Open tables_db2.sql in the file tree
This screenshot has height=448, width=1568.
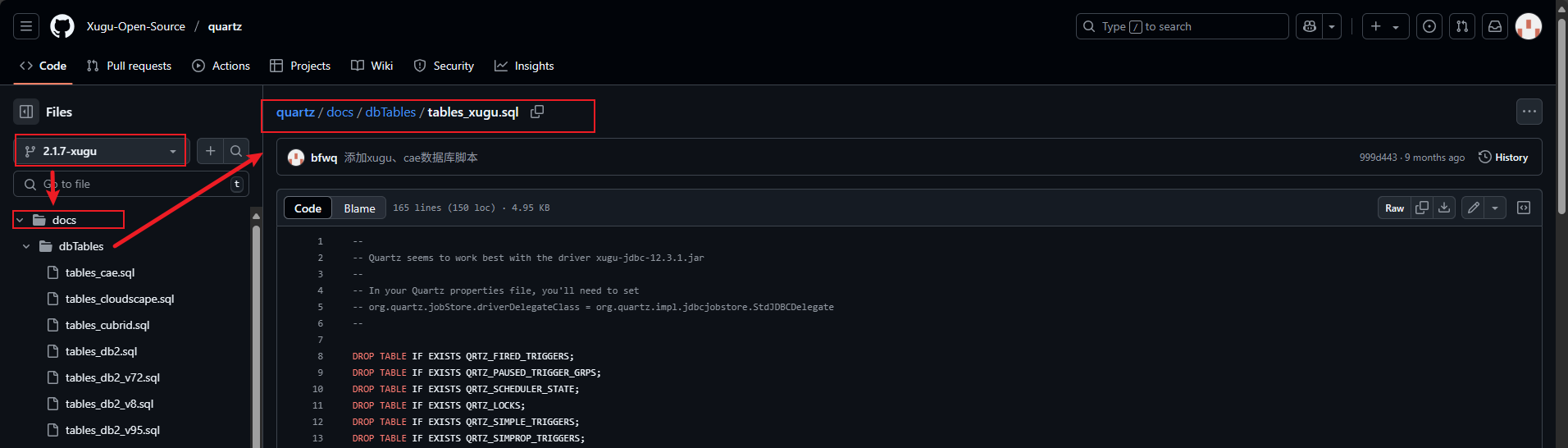(x=101, y=351)
